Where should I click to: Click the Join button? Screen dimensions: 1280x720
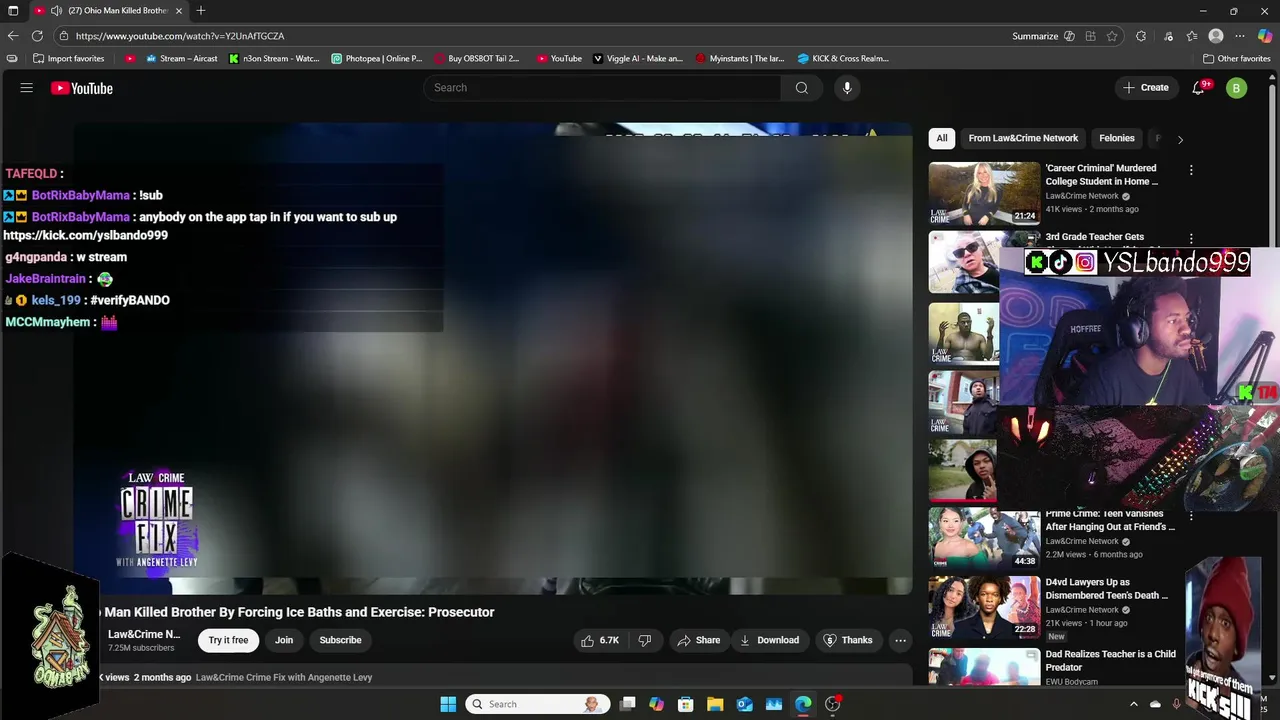284,640
